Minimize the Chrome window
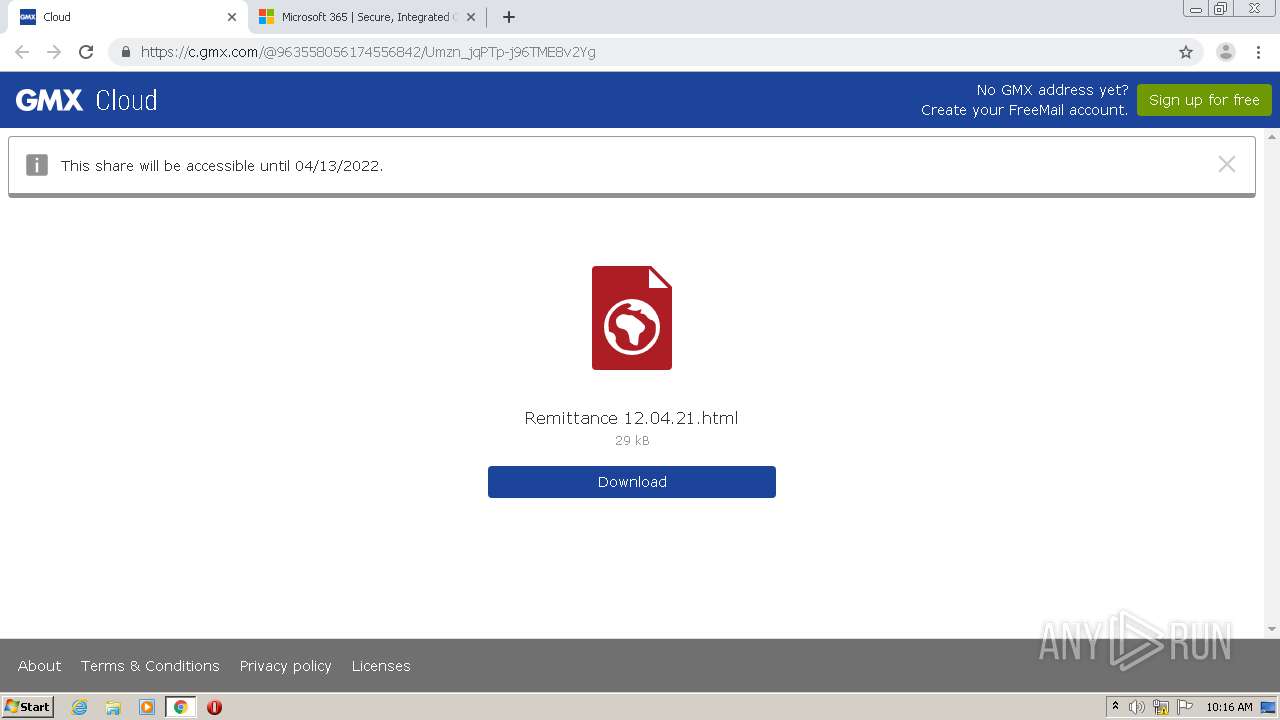This screenshot has height=720, width=1280. [1196, 9]
